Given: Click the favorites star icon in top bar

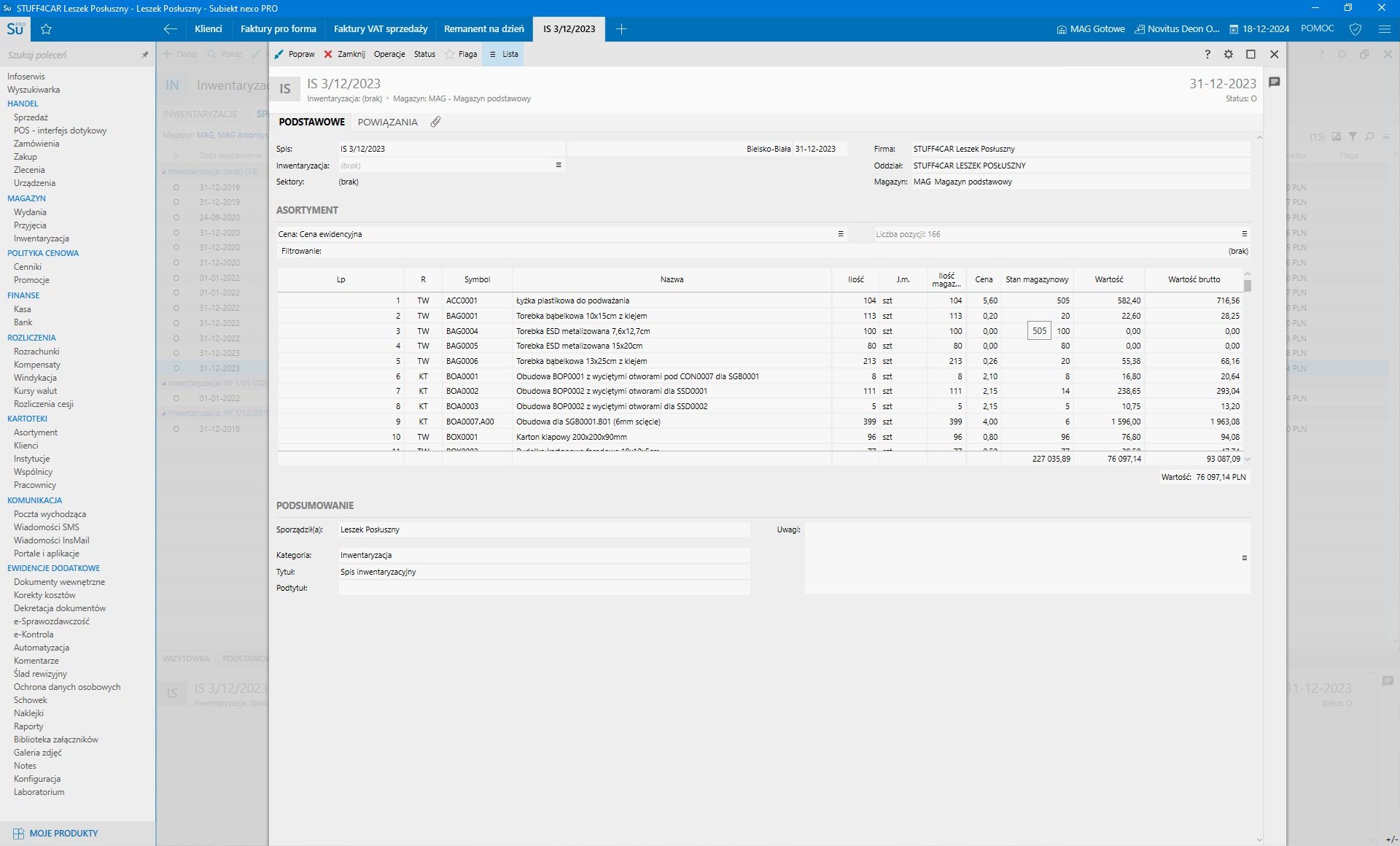Looking at the screenshot, I should [47, 29].
